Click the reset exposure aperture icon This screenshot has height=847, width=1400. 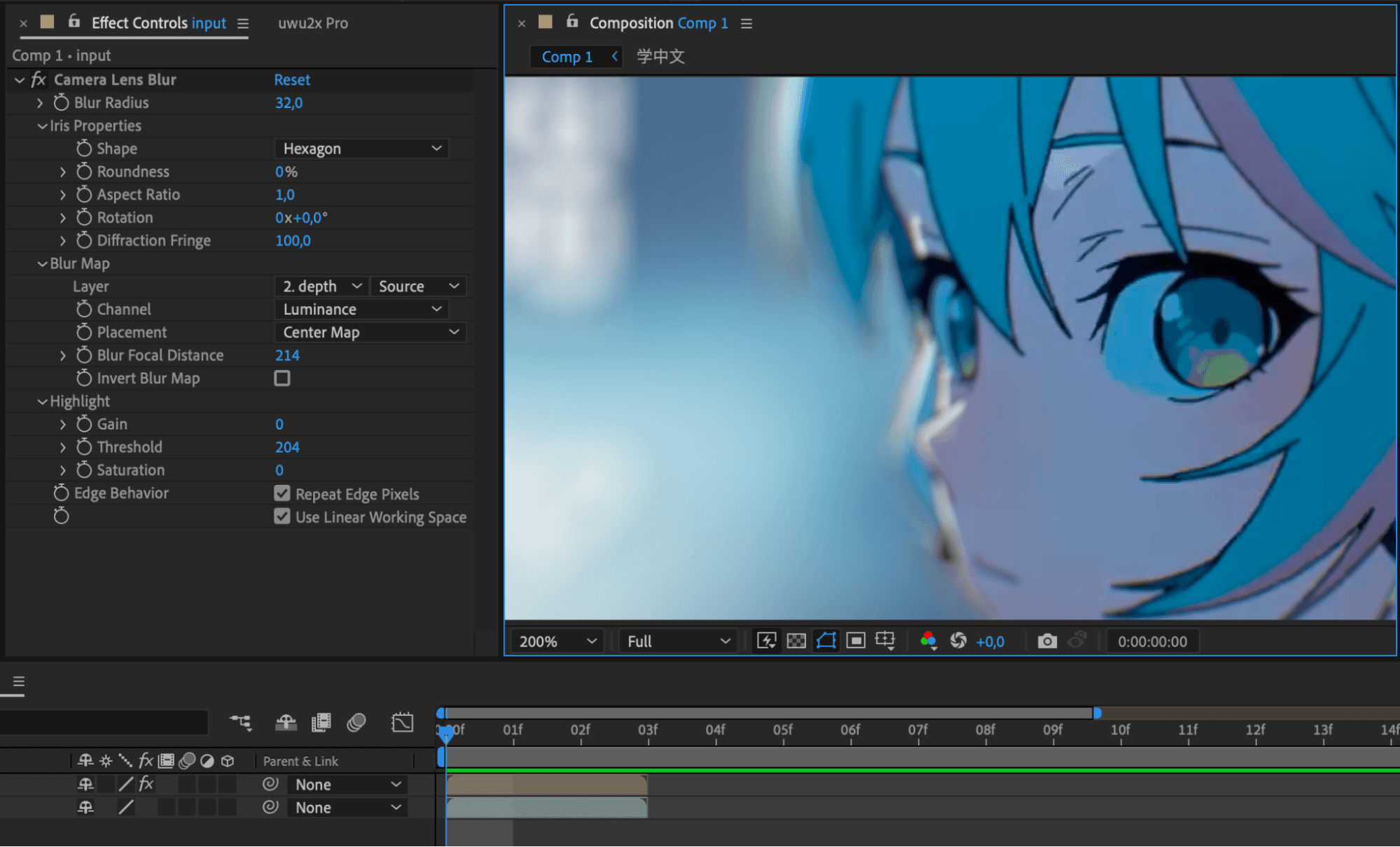click(x=958, y=640)
